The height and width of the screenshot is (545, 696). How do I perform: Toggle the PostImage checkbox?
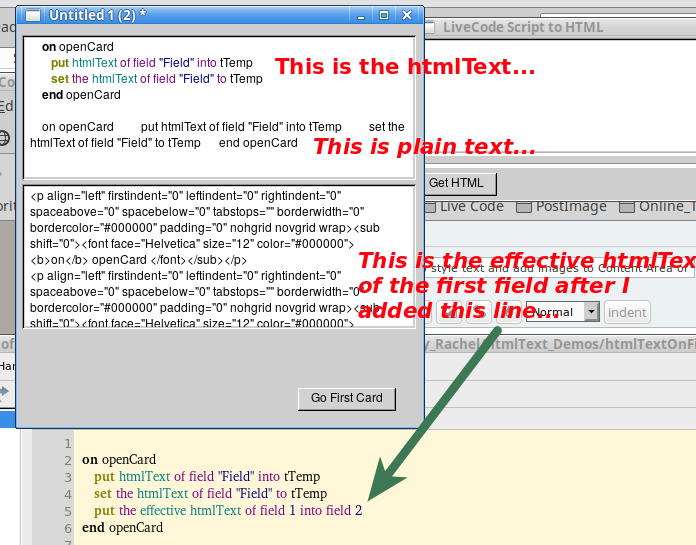524,207
